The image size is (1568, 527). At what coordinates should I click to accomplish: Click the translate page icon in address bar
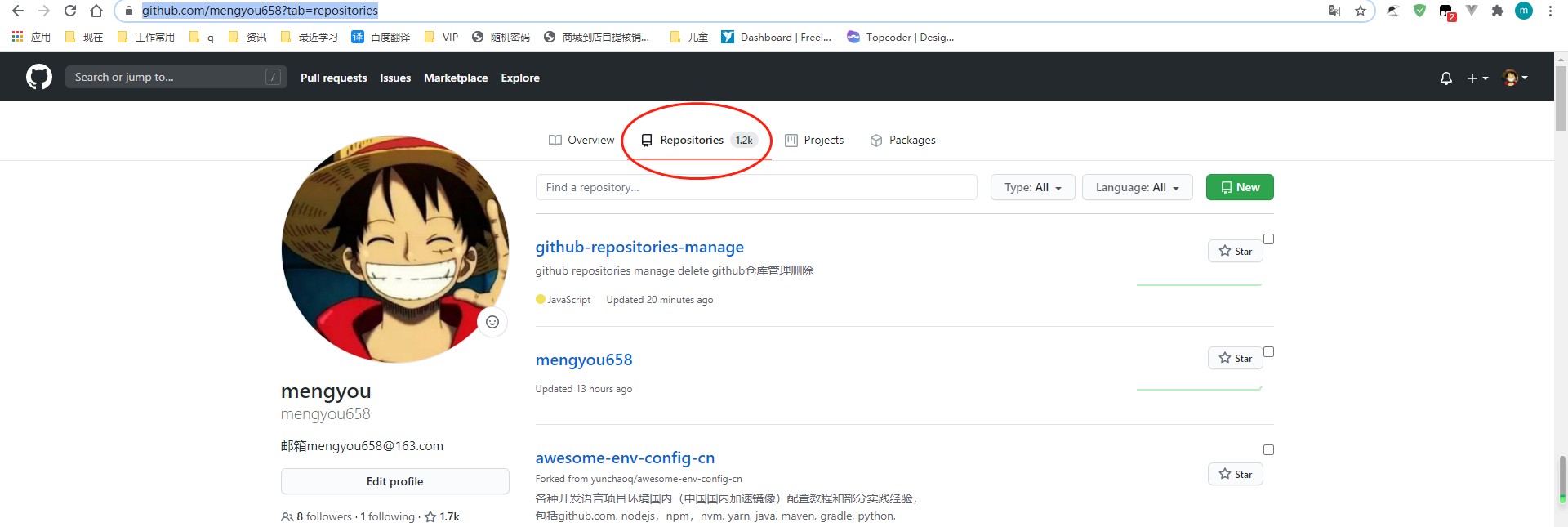click(x=1334, y=11)
